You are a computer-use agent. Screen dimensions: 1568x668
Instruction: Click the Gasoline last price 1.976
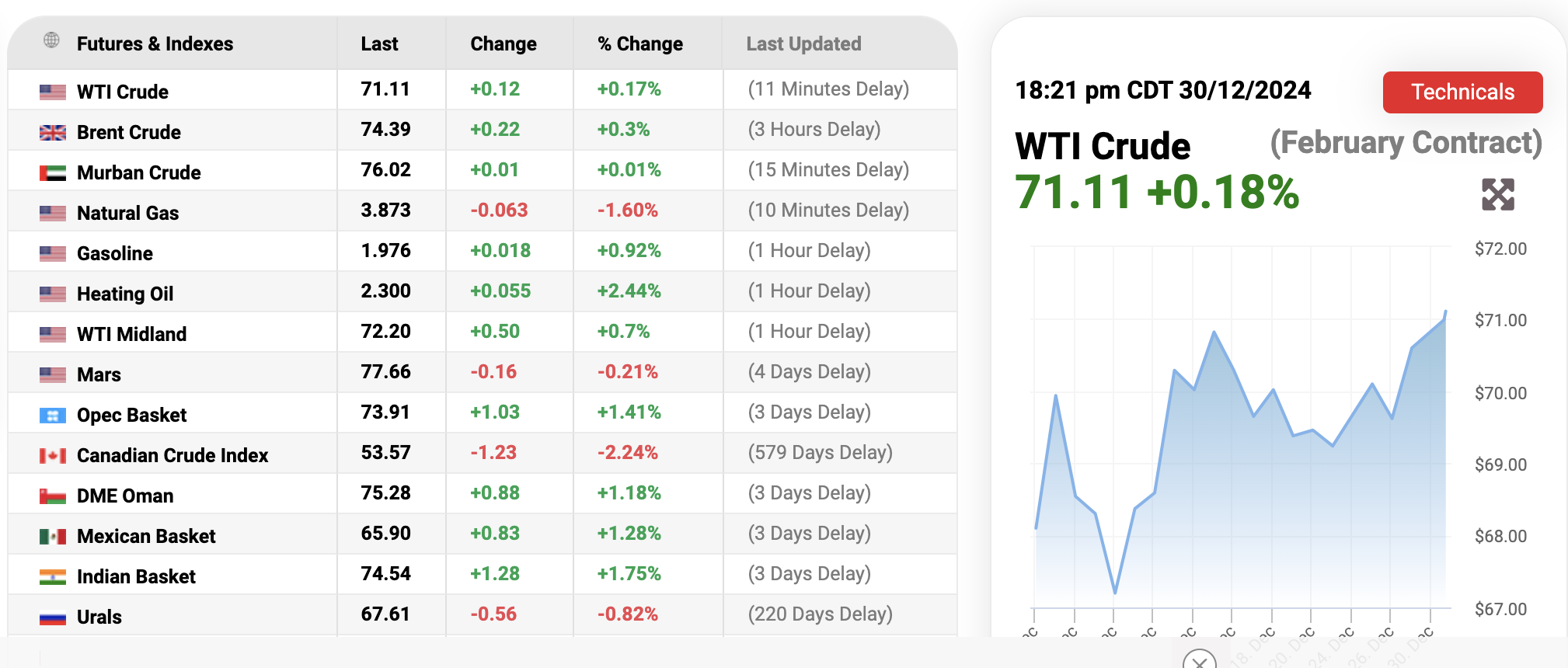click(x=385, y=251)
